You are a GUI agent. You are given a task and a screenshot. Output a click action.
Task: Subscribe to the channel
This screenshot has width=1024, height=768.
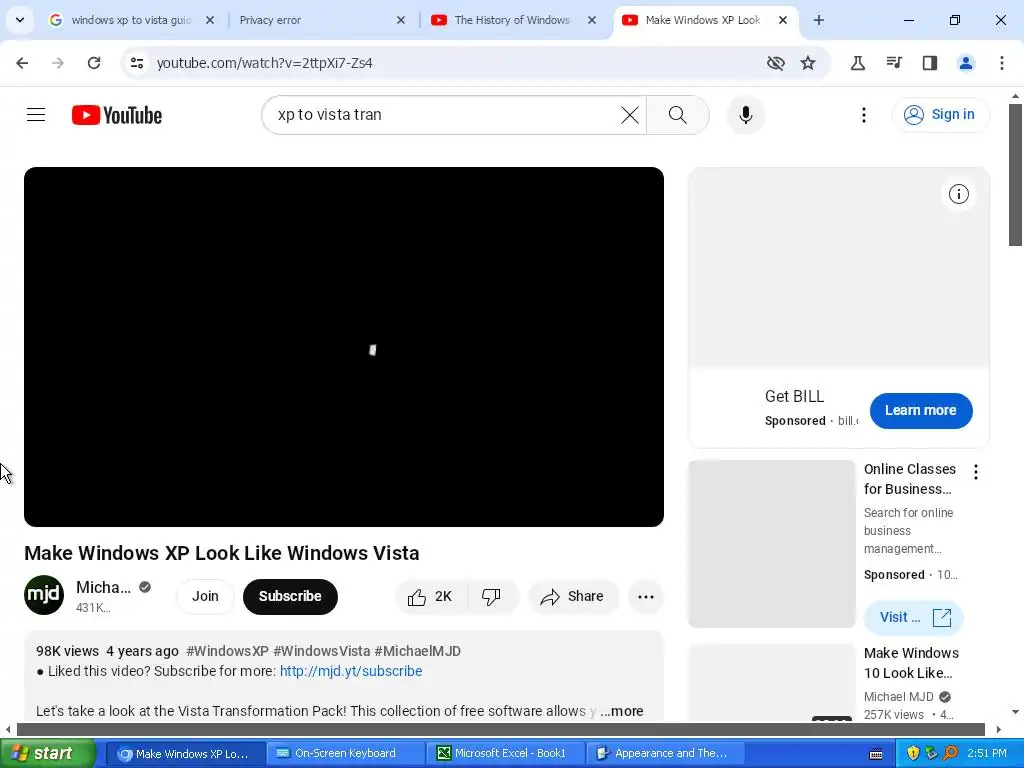(290, 596)
